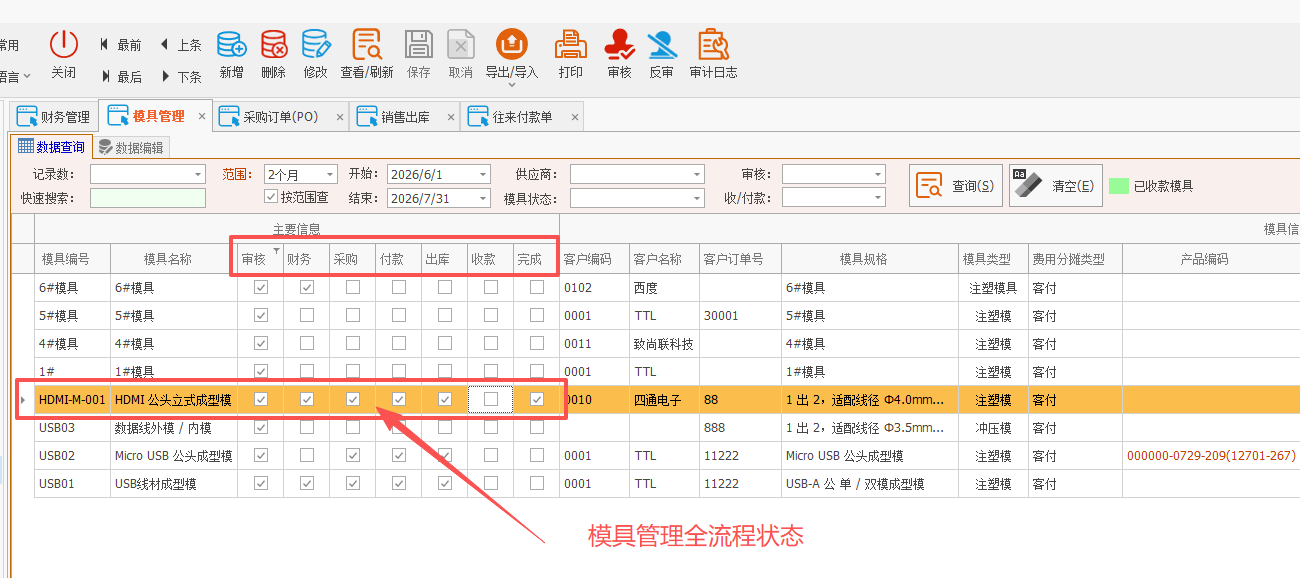Switch to the 财务管理 tab

point(54,117)
